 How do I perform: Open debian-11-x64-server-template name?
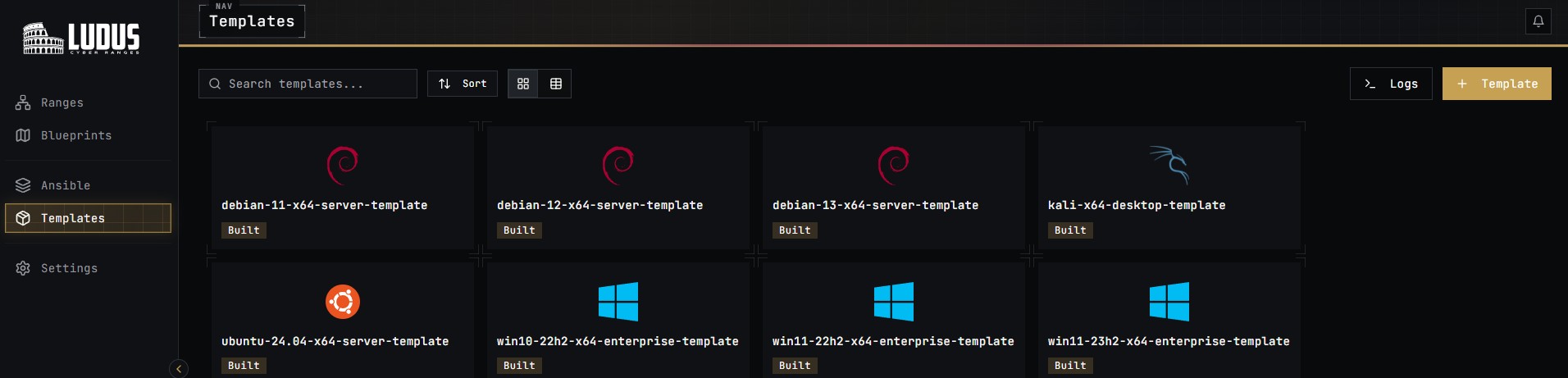tap(324, 205)
